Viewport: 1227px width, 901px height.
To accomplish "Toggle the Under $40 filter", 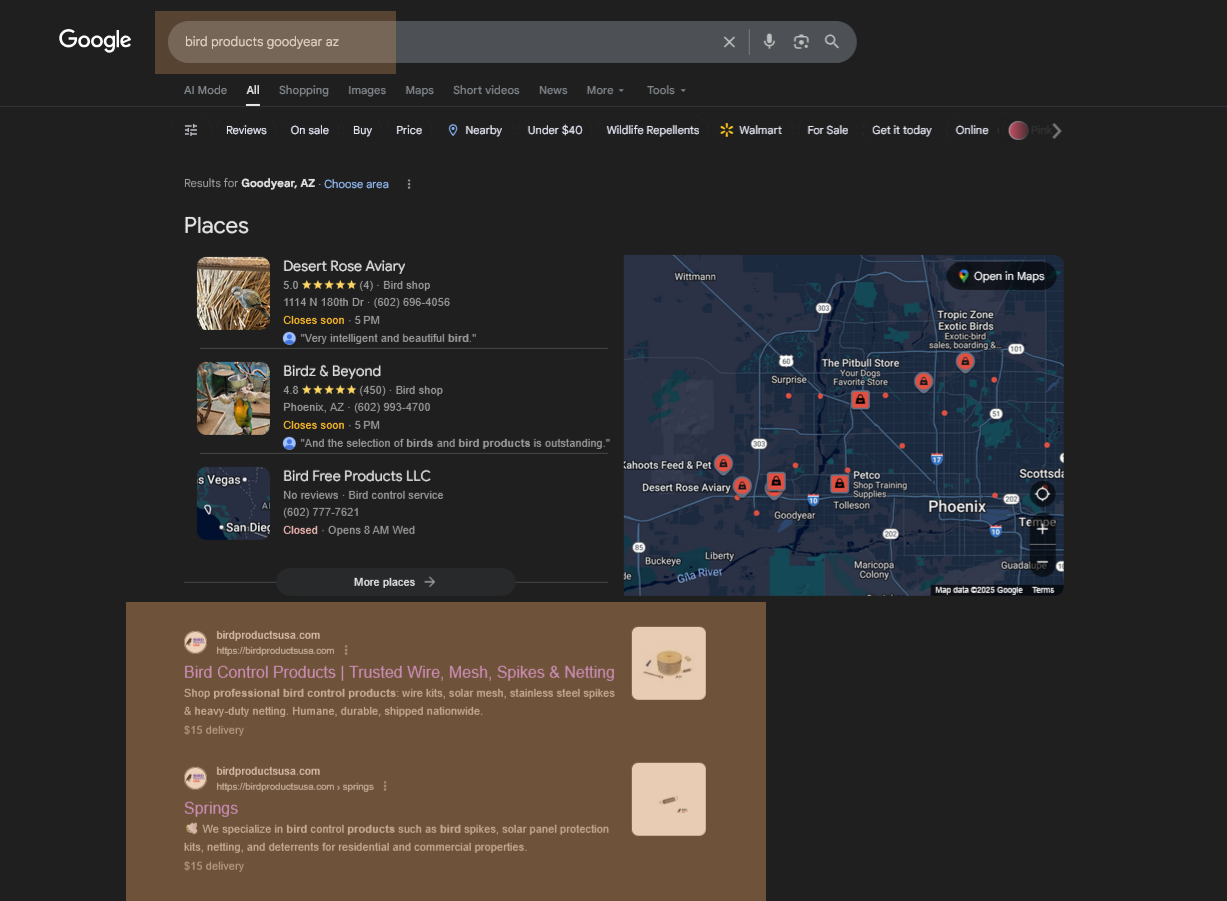I will pyautogui.click(x=554, y=130).
